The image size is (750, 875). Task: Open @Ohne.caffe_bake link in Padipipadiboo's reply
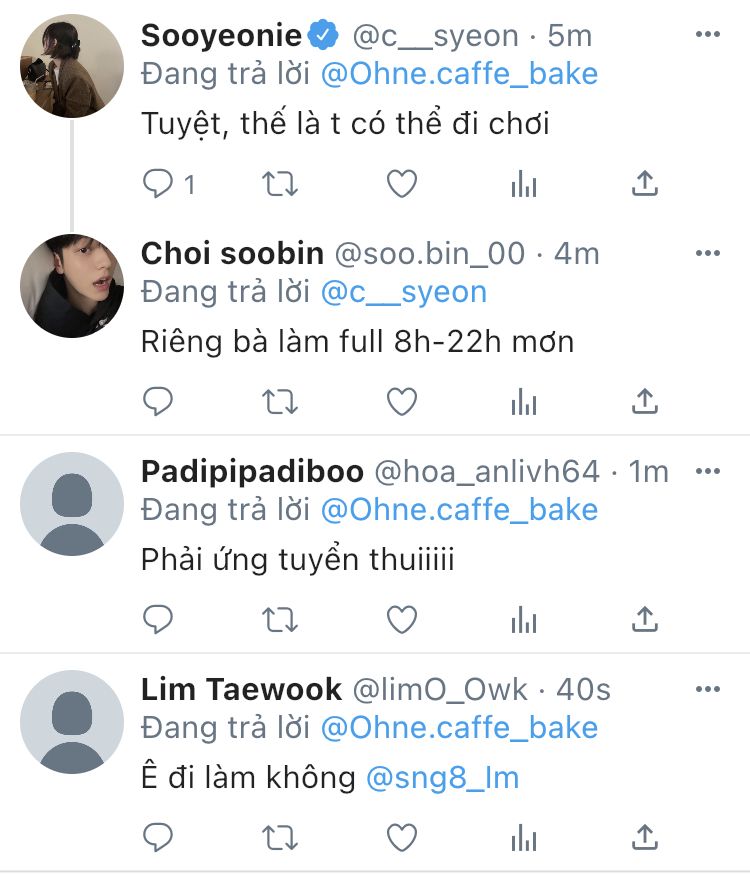point(459,510)
